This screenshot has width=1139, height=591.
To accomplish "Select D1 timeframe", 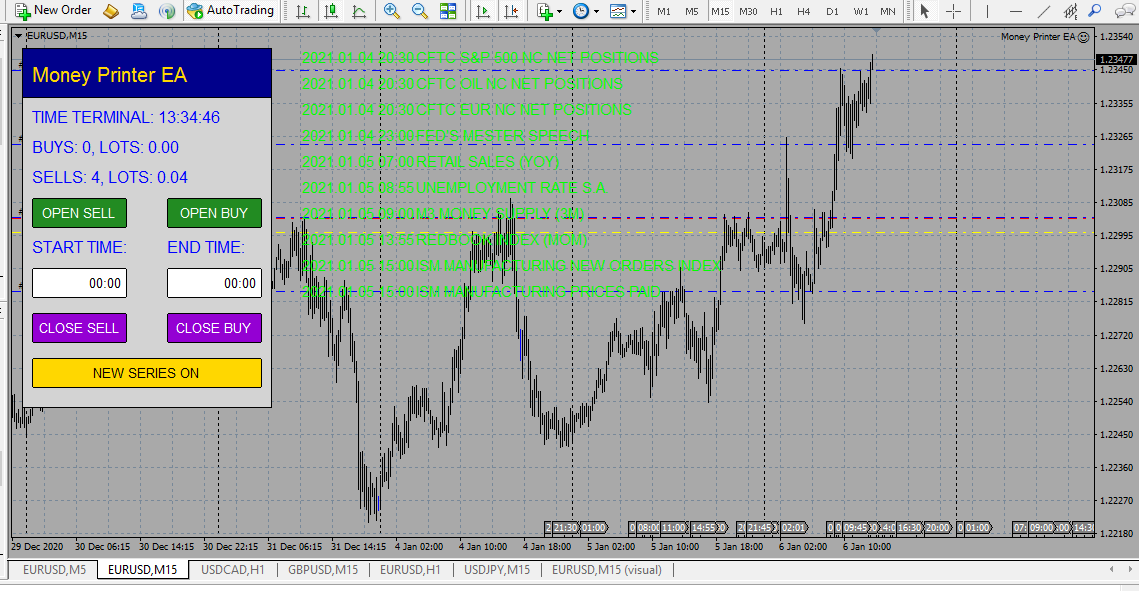I will (832, 12).
